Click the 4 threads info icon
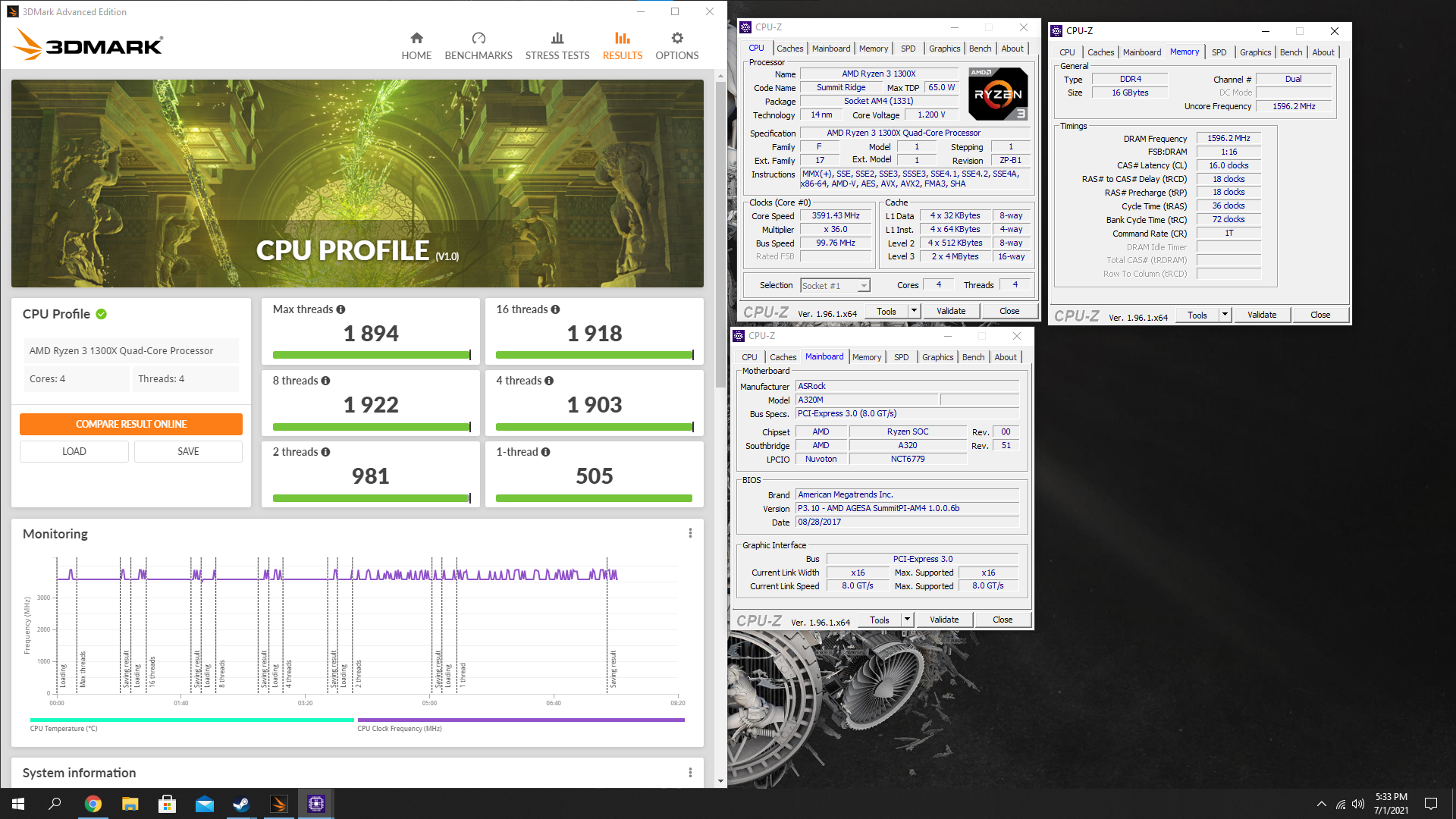Image resolution: width=1456 pixels, height=819 pixels. (x=549, y=381)
